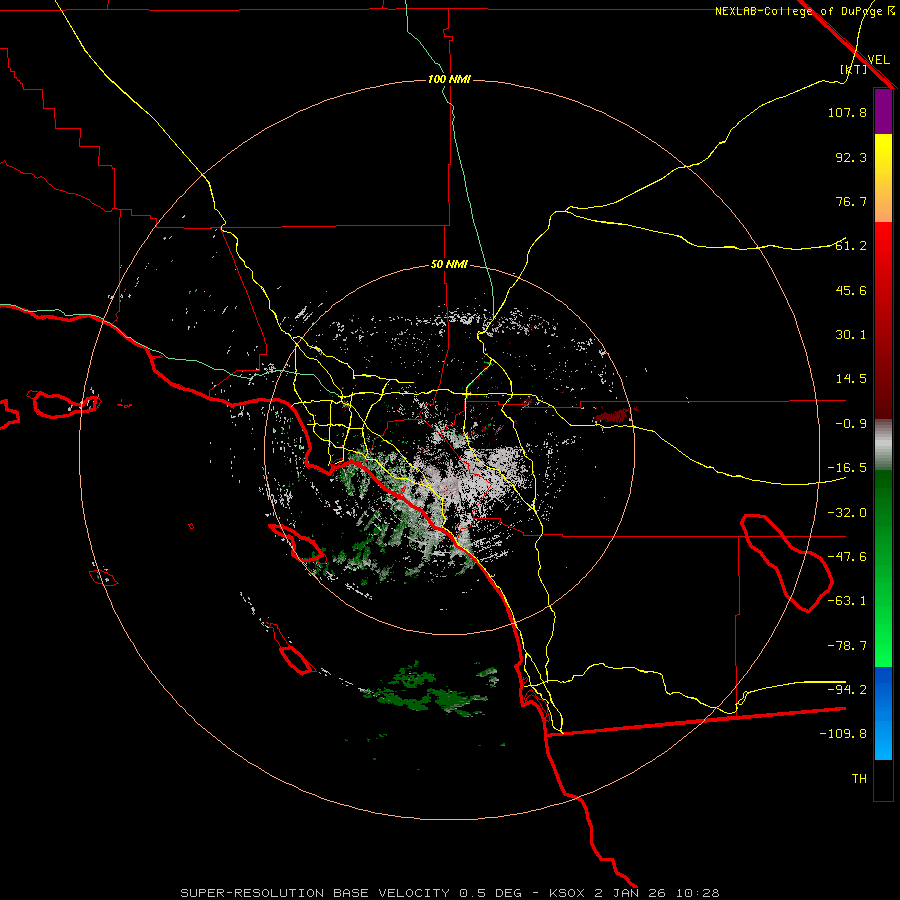Click the -16.5 velocity scale value
The image size is (900, 900).
pyautogui.click(x=847, y=468)
